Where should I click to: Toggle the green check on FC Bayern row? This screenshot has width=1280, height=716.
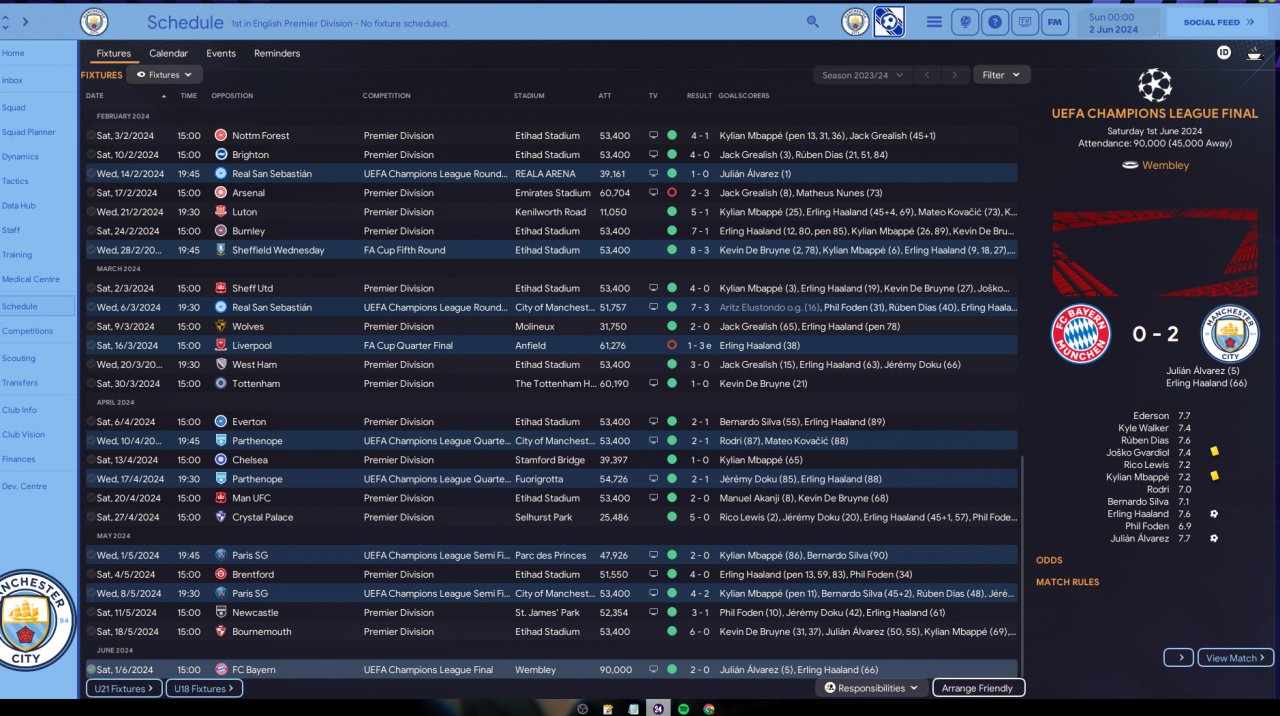[x=91, y=670]
